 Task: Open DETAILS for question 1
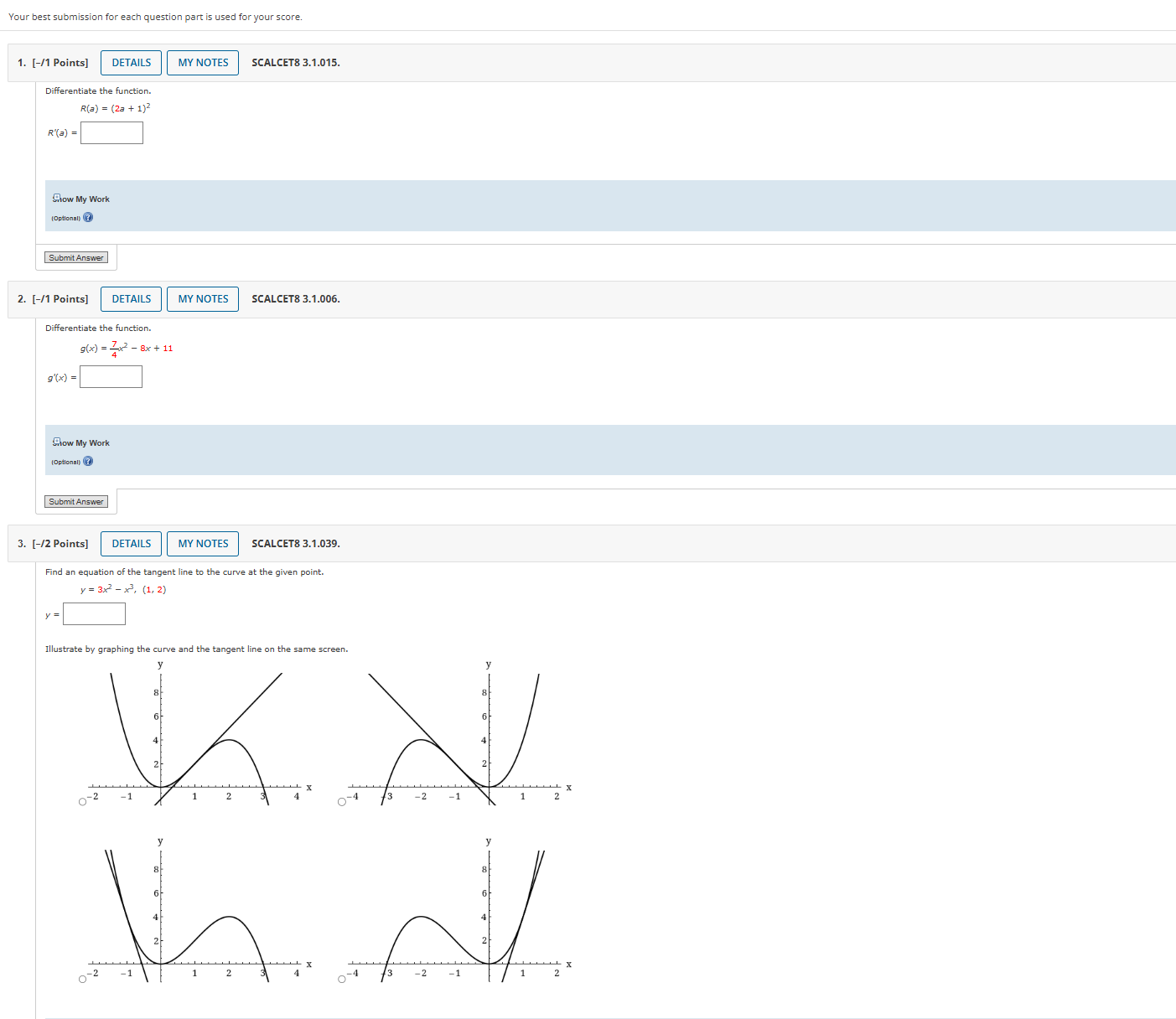[x=132, y=63]
